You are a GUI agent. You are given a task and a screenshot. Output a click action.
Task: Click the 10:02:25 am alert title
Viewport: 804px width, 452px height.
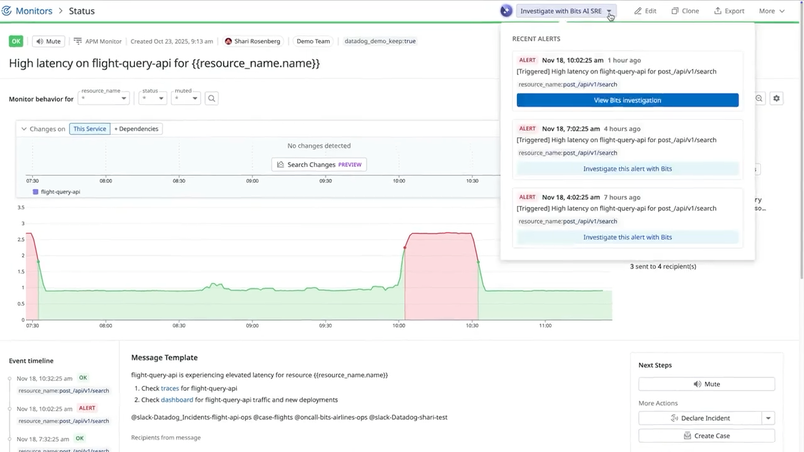point(616,71)
